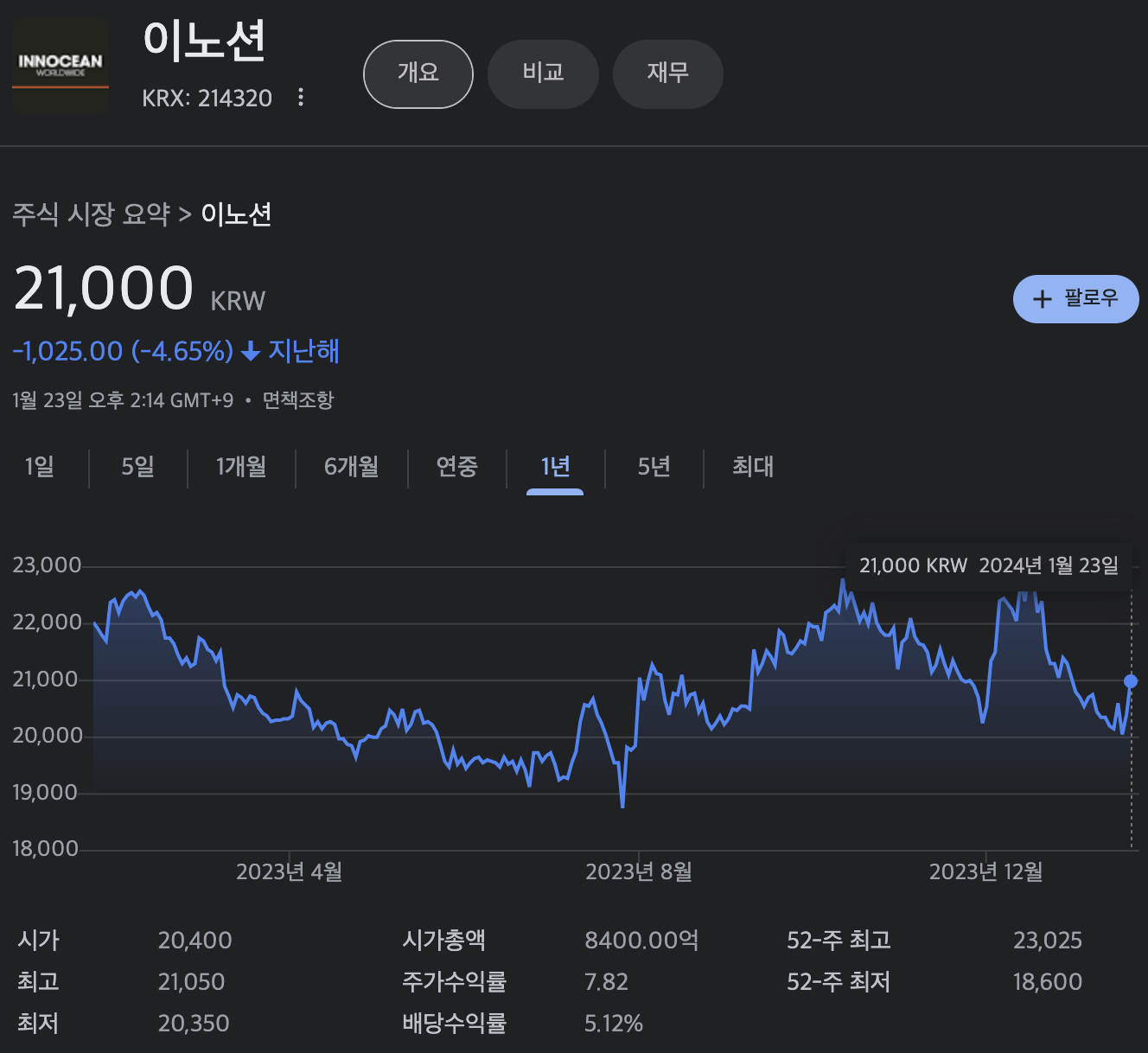
Task: Click the + 팔로우 follow button
Action: (x=1076, y=299)
